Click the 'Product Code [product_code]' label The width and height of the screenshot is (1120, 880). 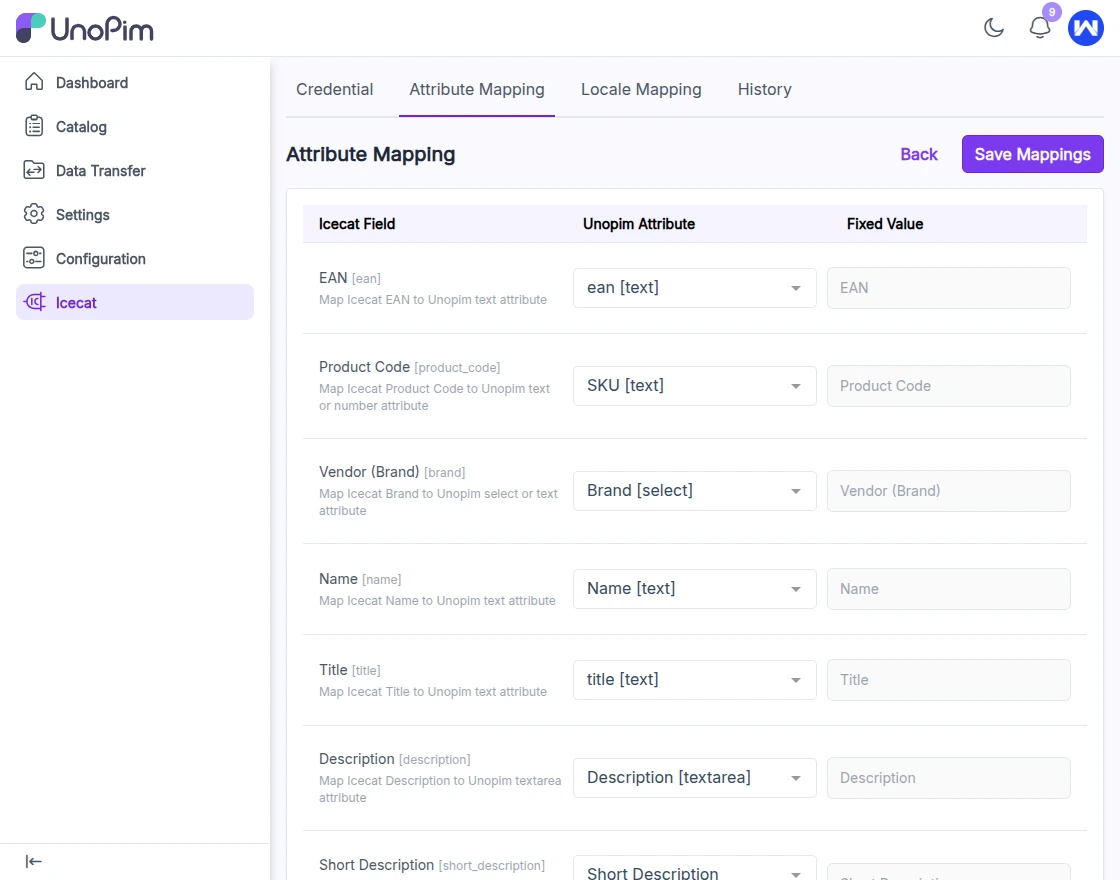click(x=409, y=367)
